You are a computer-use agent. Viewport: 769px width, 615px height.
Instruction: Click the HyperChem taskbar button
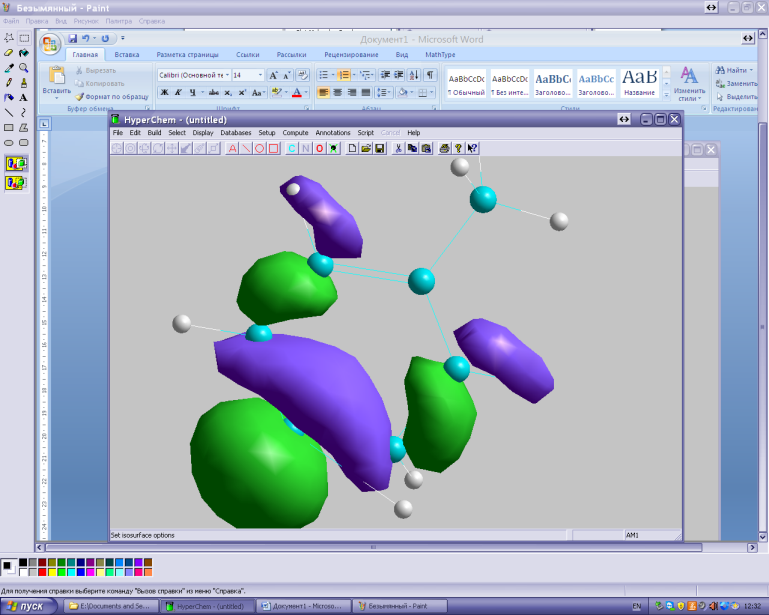(209, 606)
